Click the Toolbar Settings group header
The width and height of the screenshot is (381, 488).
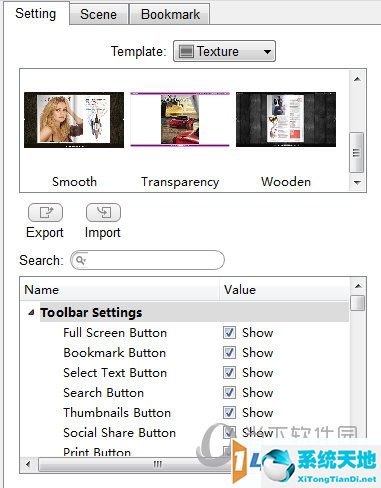(x=194, y=312)
